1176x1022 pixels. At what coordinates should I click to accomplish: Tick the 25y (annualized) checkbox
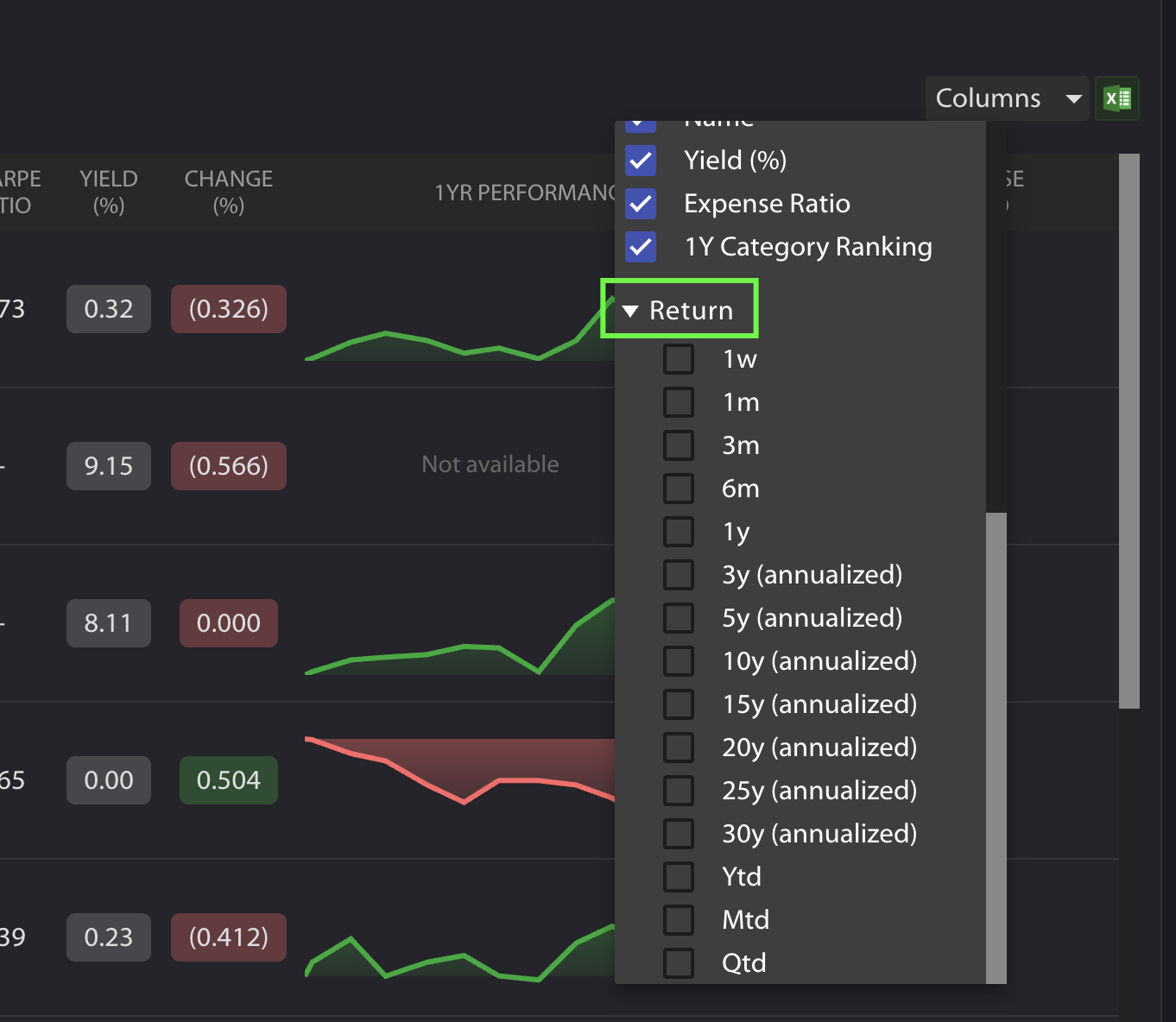[679, 791]
